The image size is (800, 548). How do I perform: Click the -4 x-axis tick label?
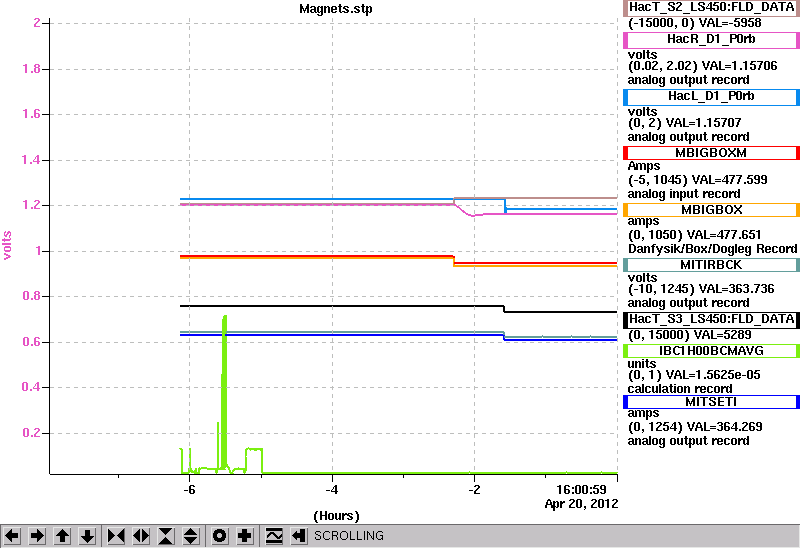pyautogui.click(x=332, y=490)
